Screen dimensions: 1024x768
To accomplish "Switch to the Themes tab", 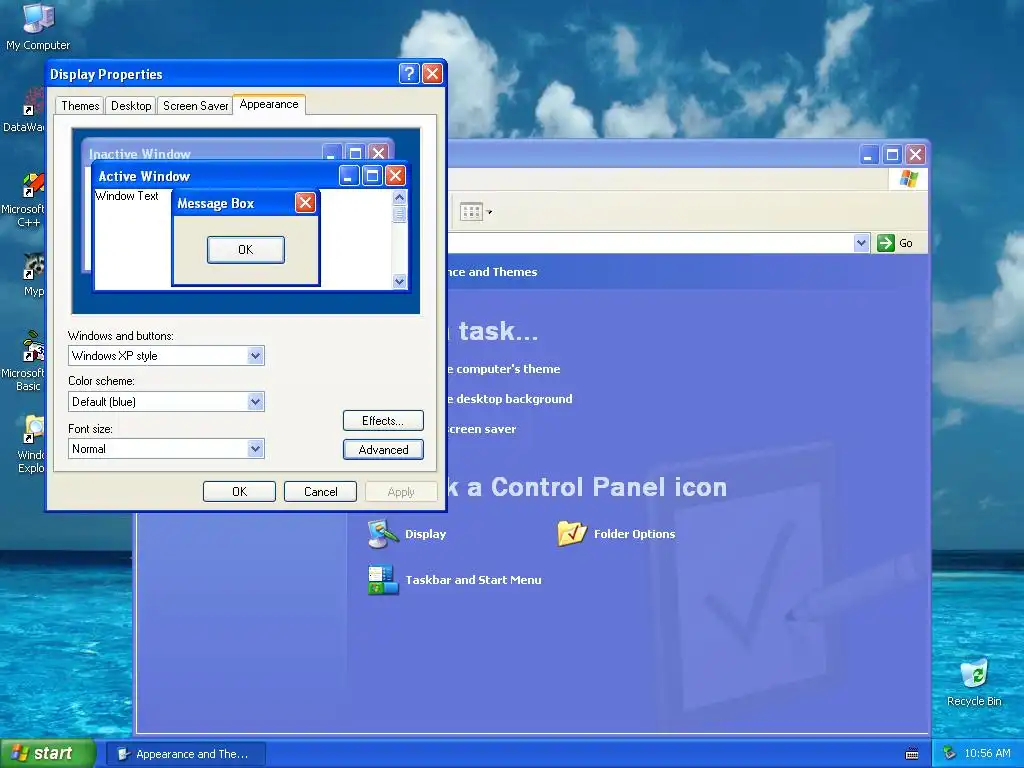I will click(x=80, y=106).
